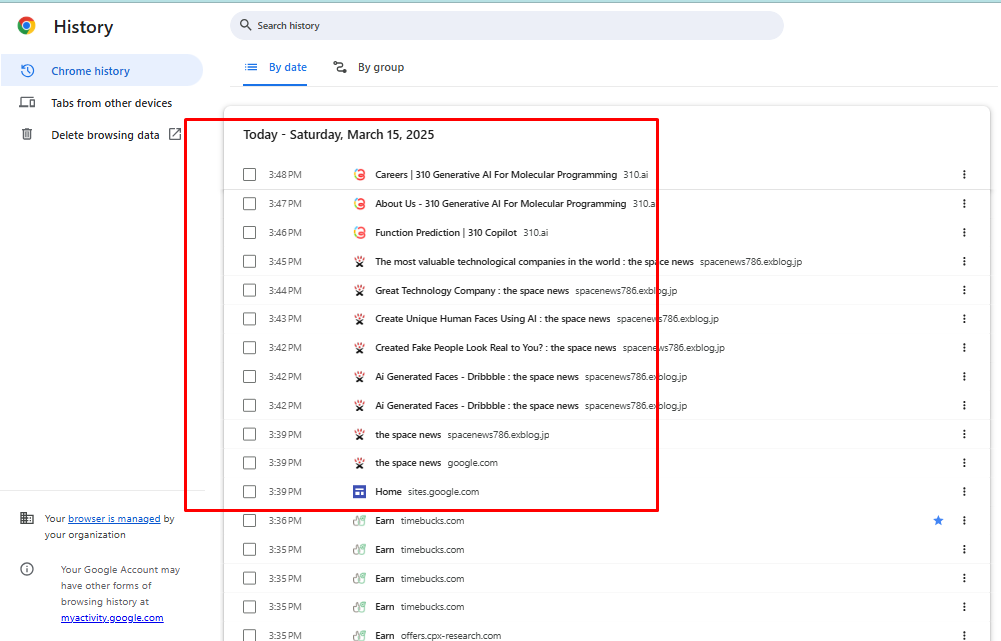Click the History page title
This screenshot has height=641, width=1001.
[84, 27]
